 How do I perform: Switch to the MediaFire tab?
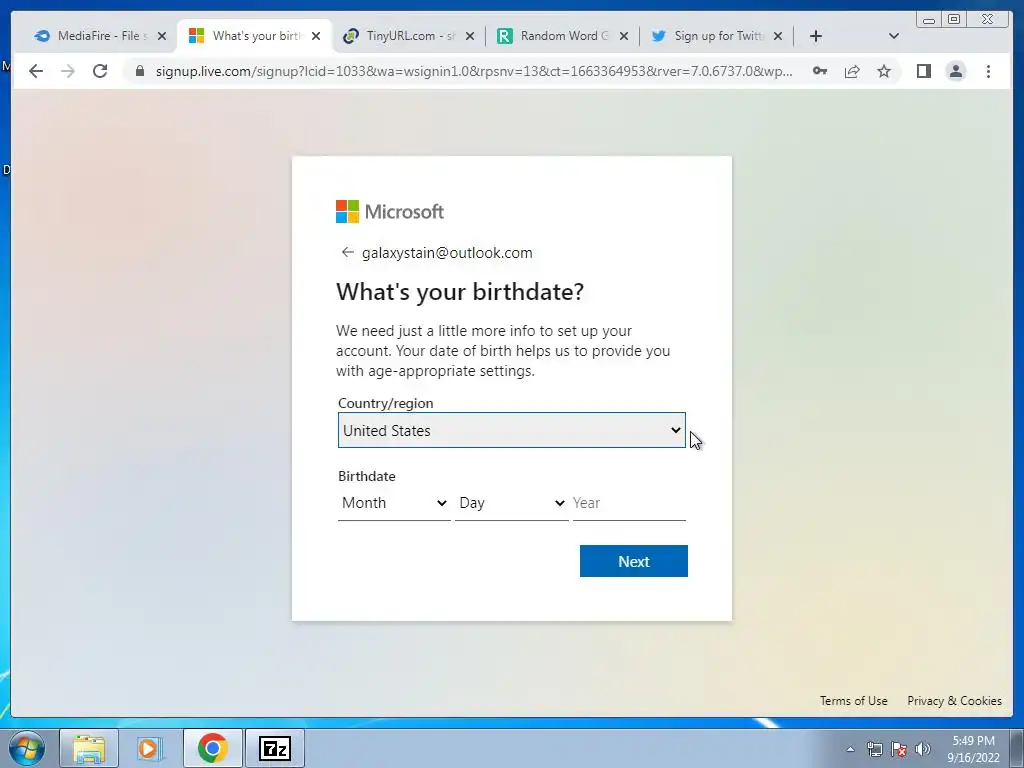click(101, 36)
